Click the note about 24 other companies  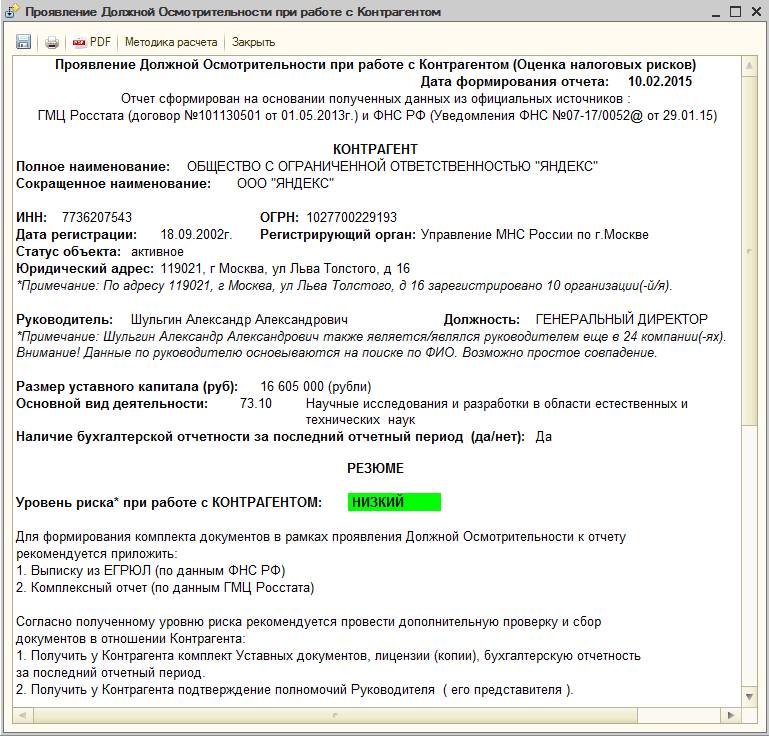(x=371, y=336)
